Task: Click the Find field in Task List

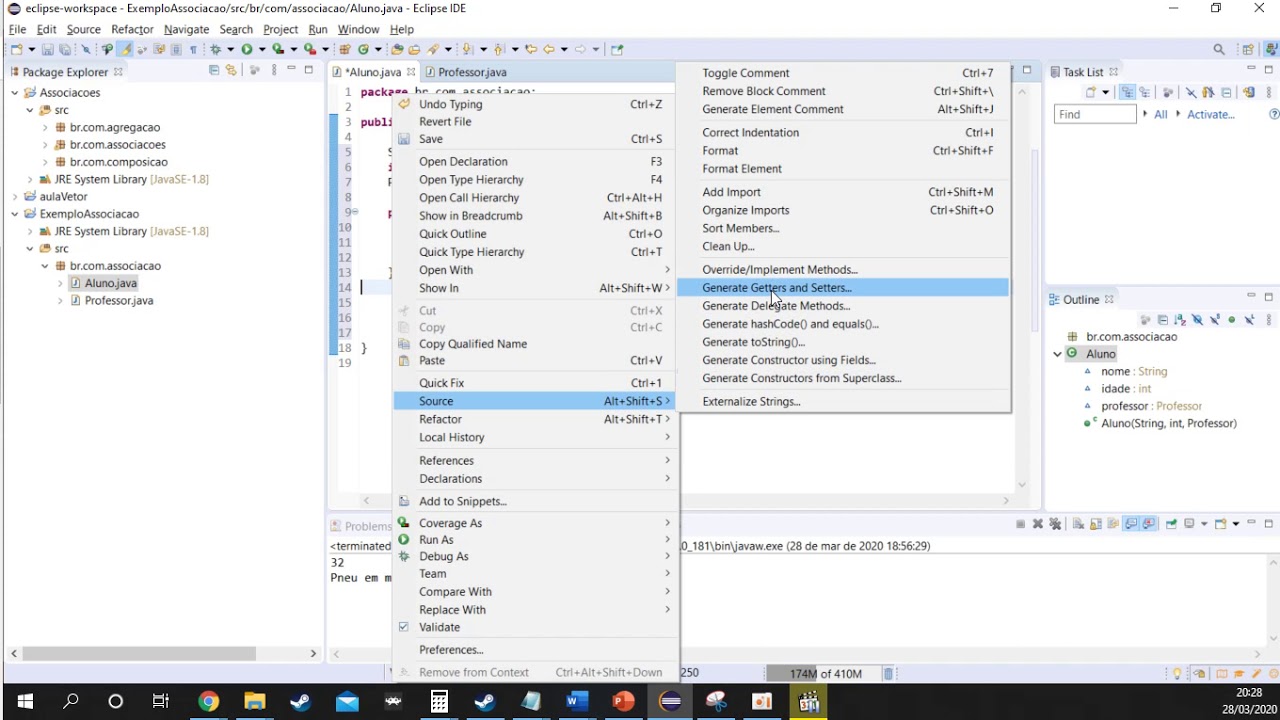Action: (1095, 115)
